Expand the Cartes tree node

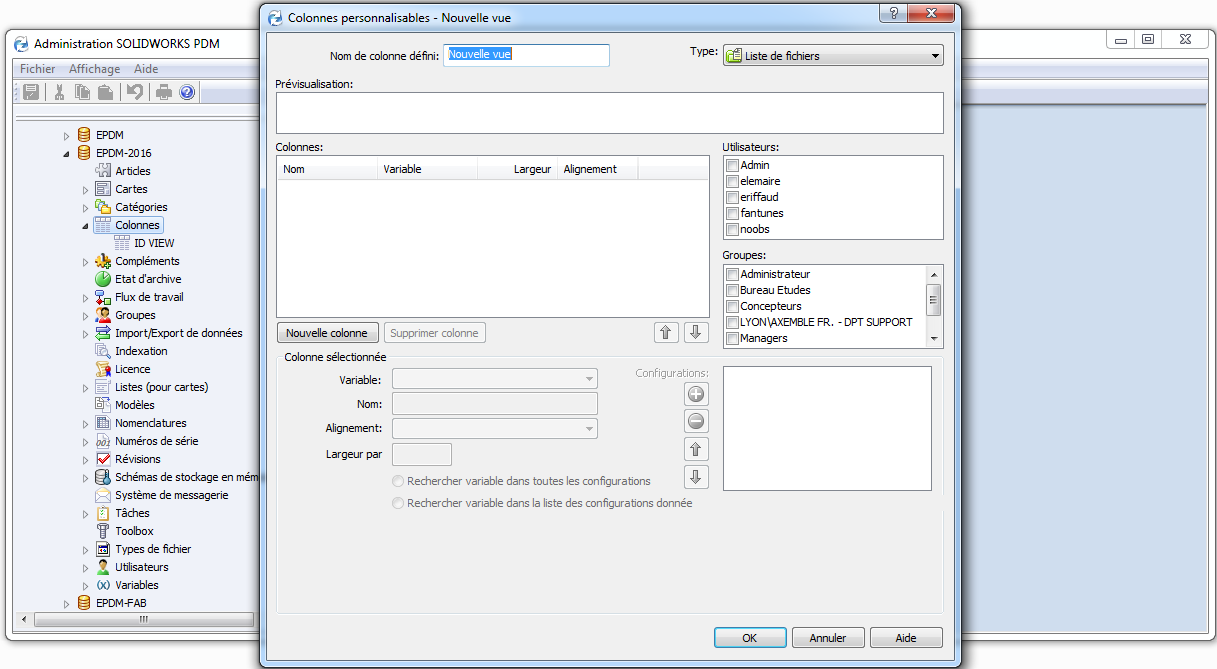(x=85, y=189)
